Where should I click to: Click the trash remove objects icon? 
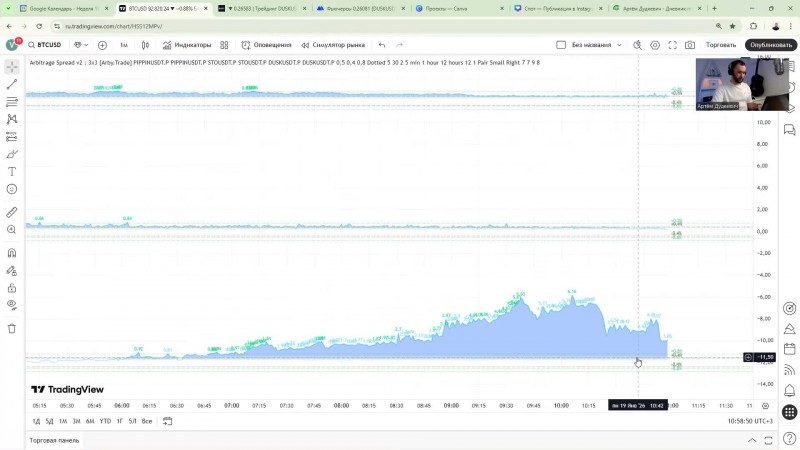click(12, 329)
